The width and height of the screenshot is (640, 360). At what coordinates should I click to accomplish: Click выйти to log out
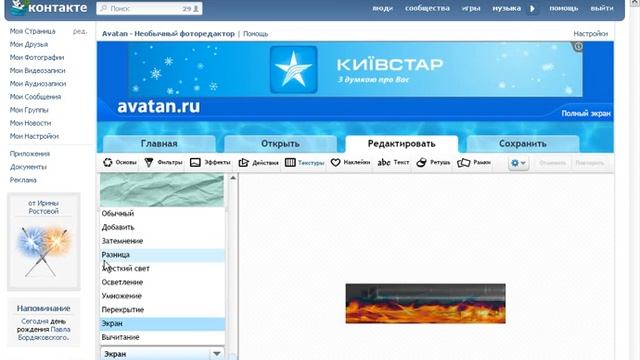click(x=602, y=8)
